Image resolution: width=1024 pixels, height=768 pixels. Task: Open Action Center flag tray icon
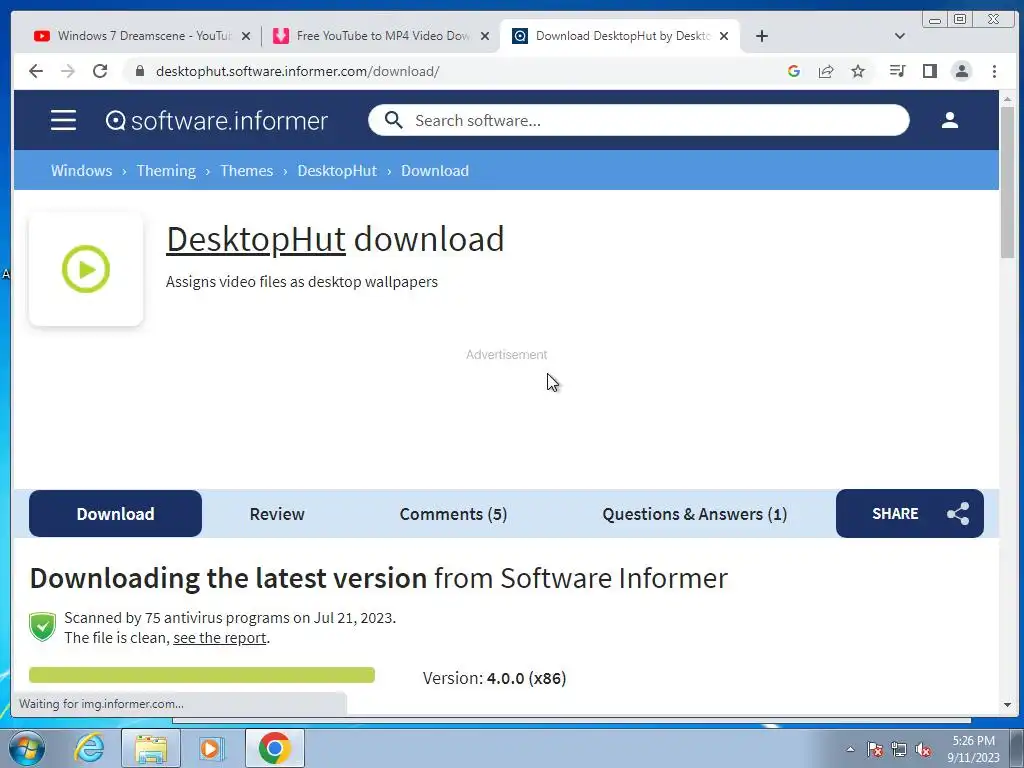[875, 749]
